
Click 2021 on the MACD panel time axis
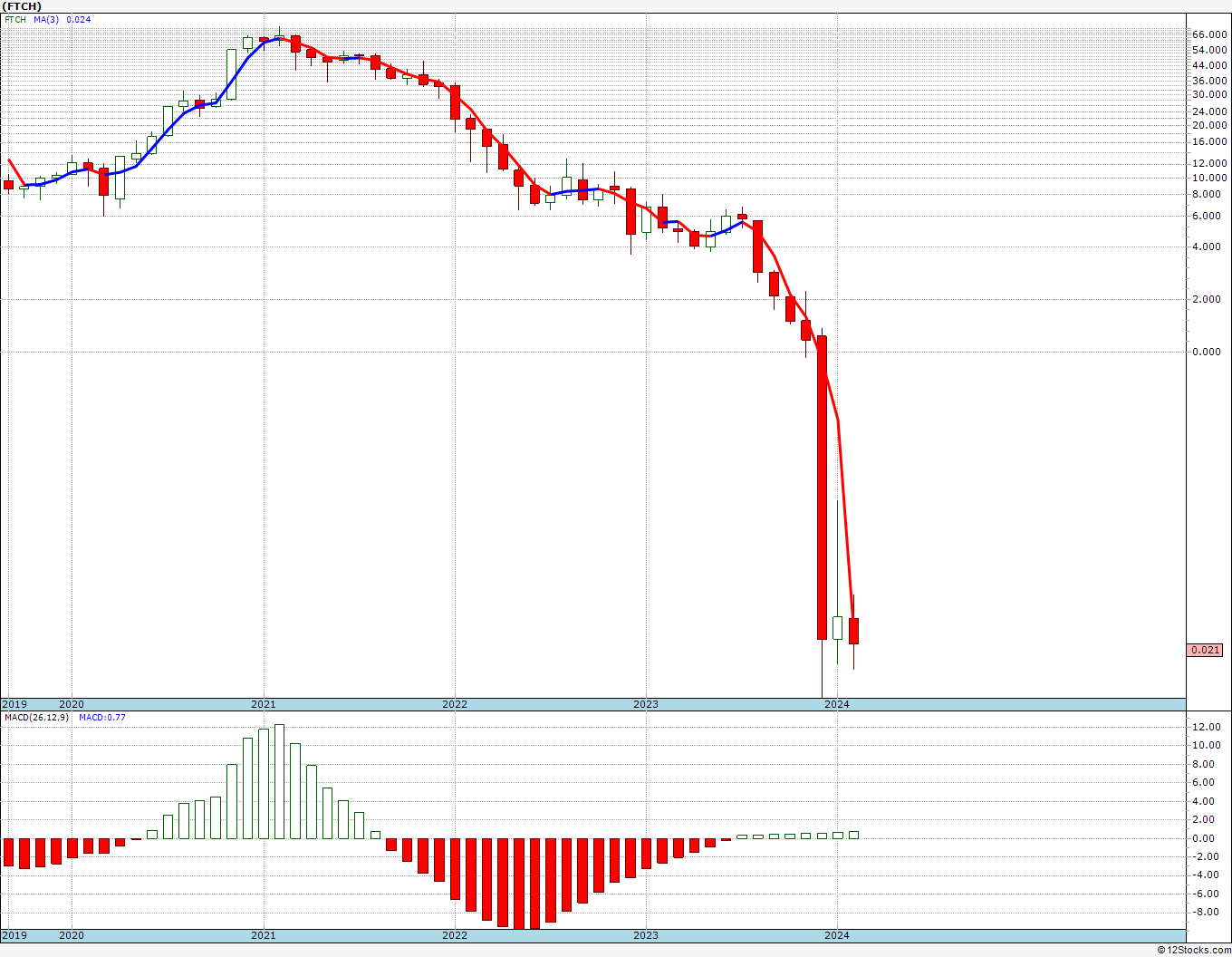coord(264,935)
